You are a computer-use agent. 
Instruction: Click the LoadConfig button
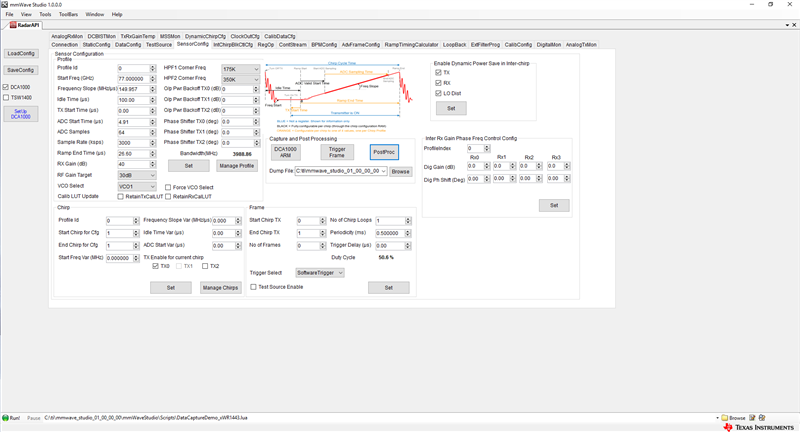21,54
